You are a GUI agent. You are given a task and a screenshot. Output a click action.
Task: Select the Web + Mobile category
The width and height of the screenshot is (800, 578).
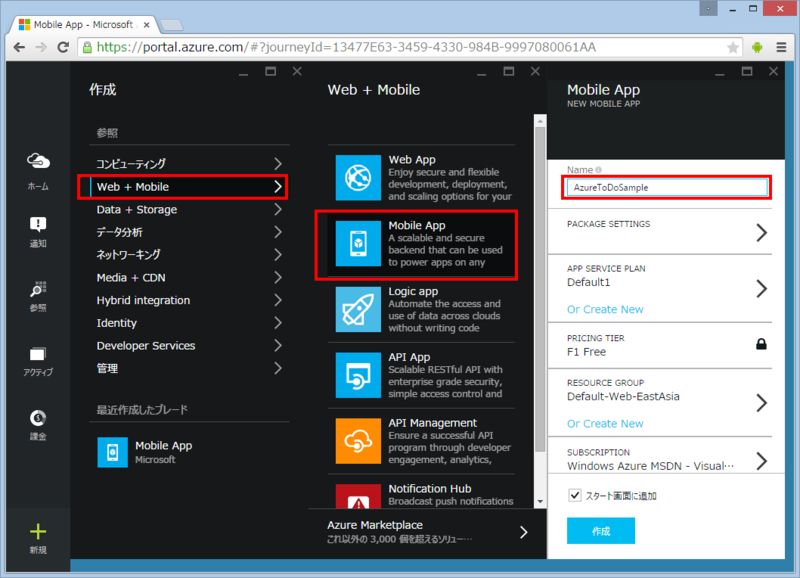(183, 187)
